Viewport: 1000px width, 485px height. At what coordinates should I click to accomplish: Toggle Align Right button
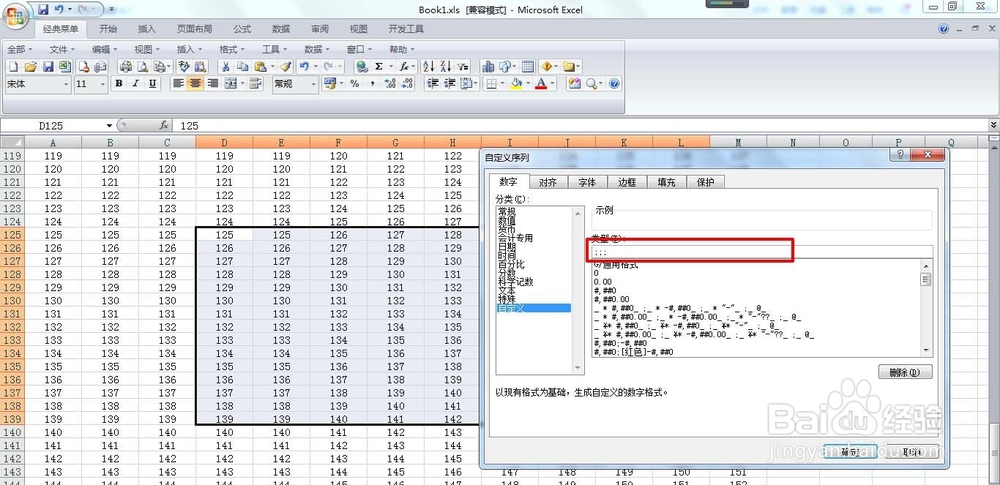pos(213,84)
